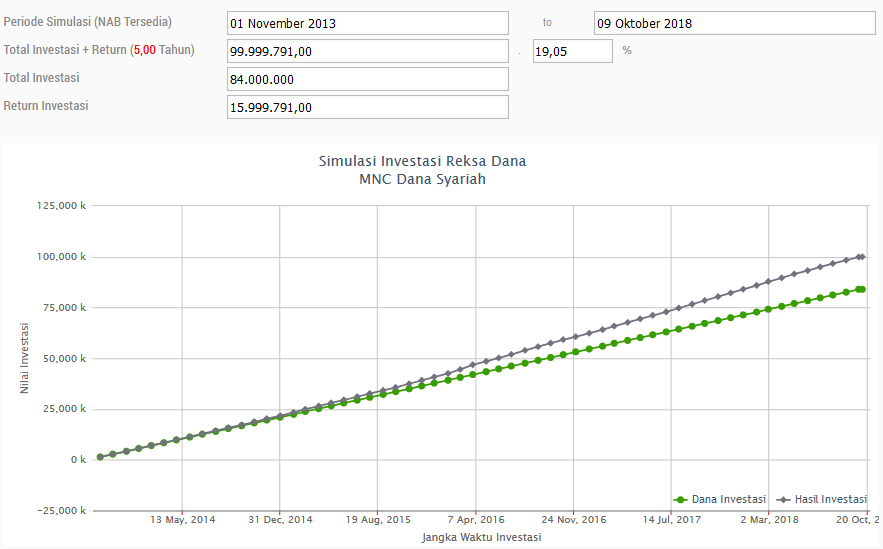Open the end date field 09 Oktober 2018
This screenshot has width=883, height=549.
click(x=734, y=23)
